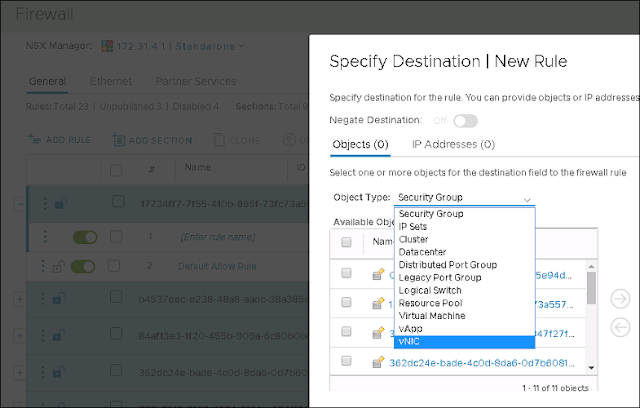Click the up arrow icon next to CLONE
Image resolution: width=640 pixels, height=408 pixels.
289,140
